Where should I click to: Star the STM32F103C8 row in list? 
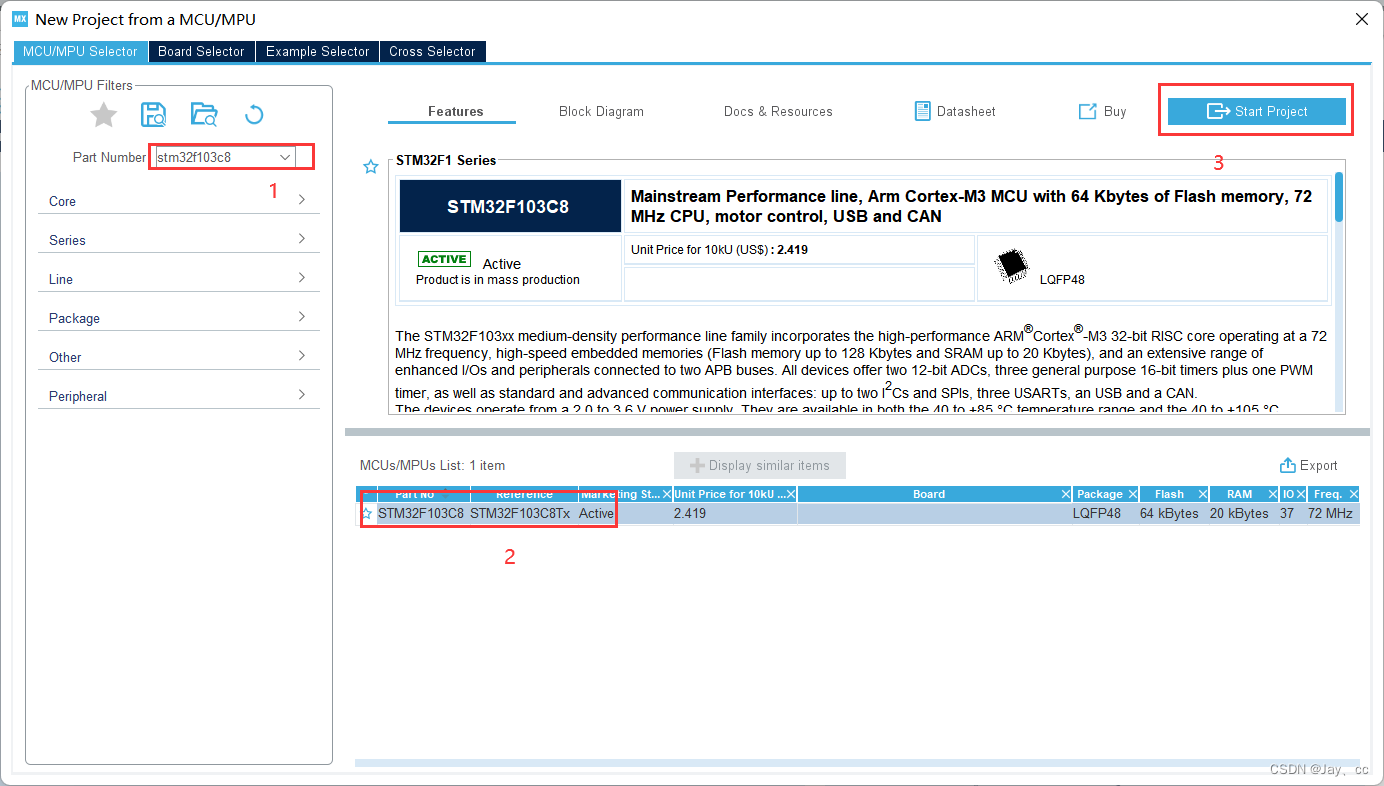367,513
